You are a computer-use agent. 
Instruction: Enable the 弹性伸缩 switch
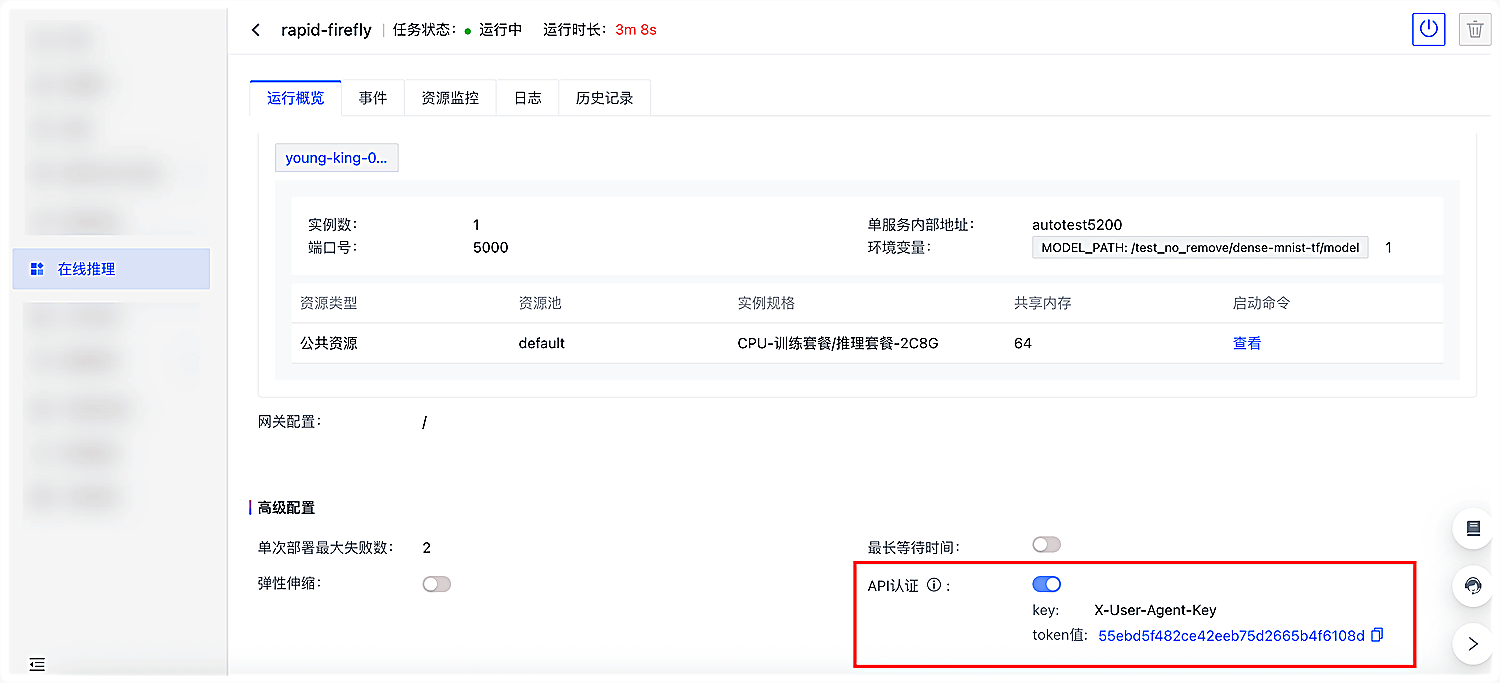coord(437,584)
